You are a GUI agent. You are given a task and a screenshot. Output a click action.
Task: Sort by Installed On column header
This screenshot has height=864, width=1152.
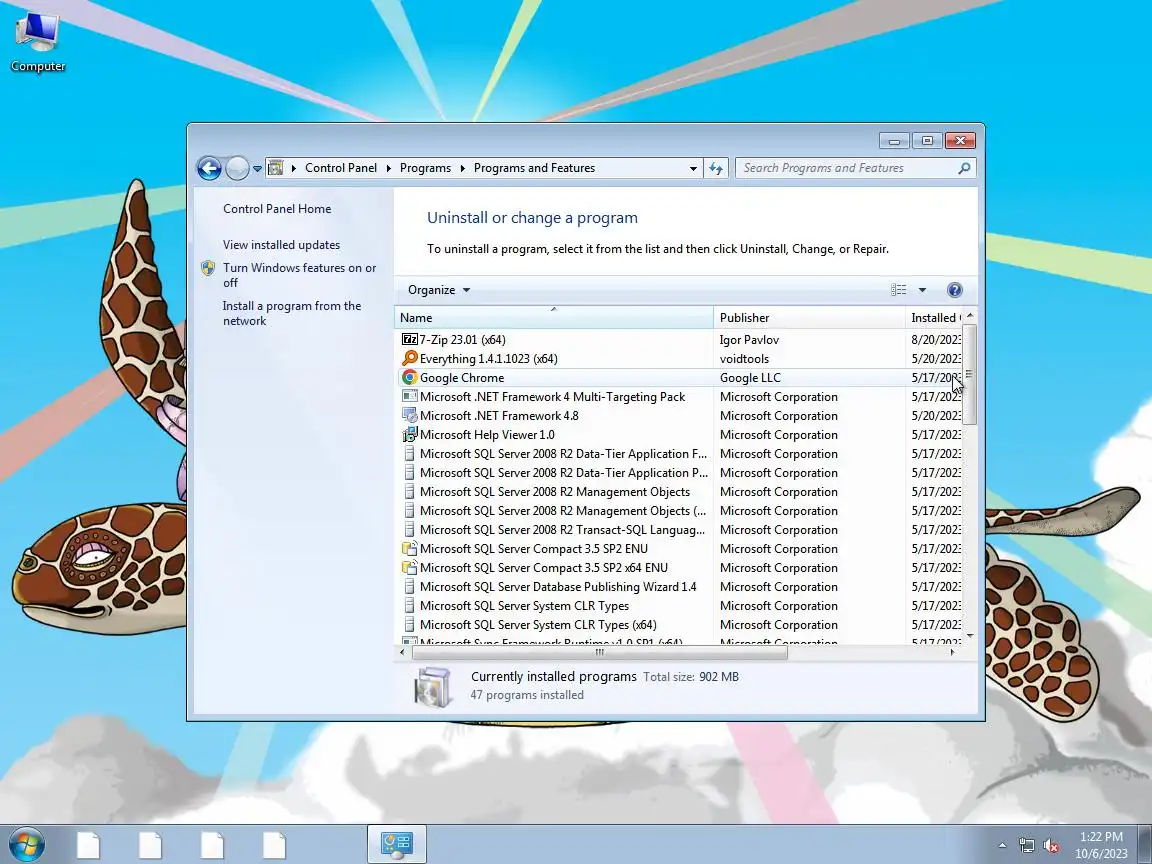coord(934,317)
